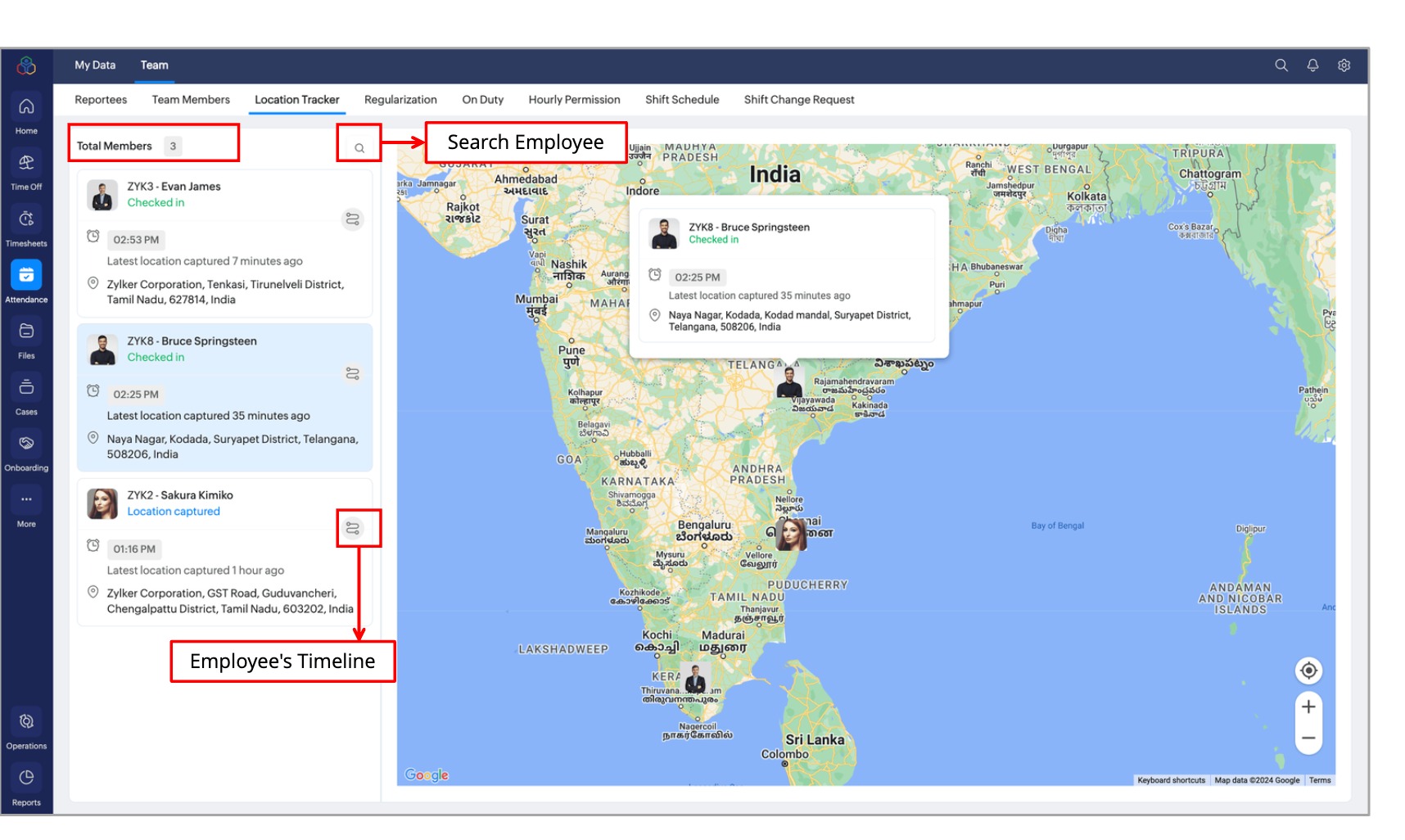
Task: Select ZYK8 - Bruce Springsteen in member list
Action: pos(192,341)
